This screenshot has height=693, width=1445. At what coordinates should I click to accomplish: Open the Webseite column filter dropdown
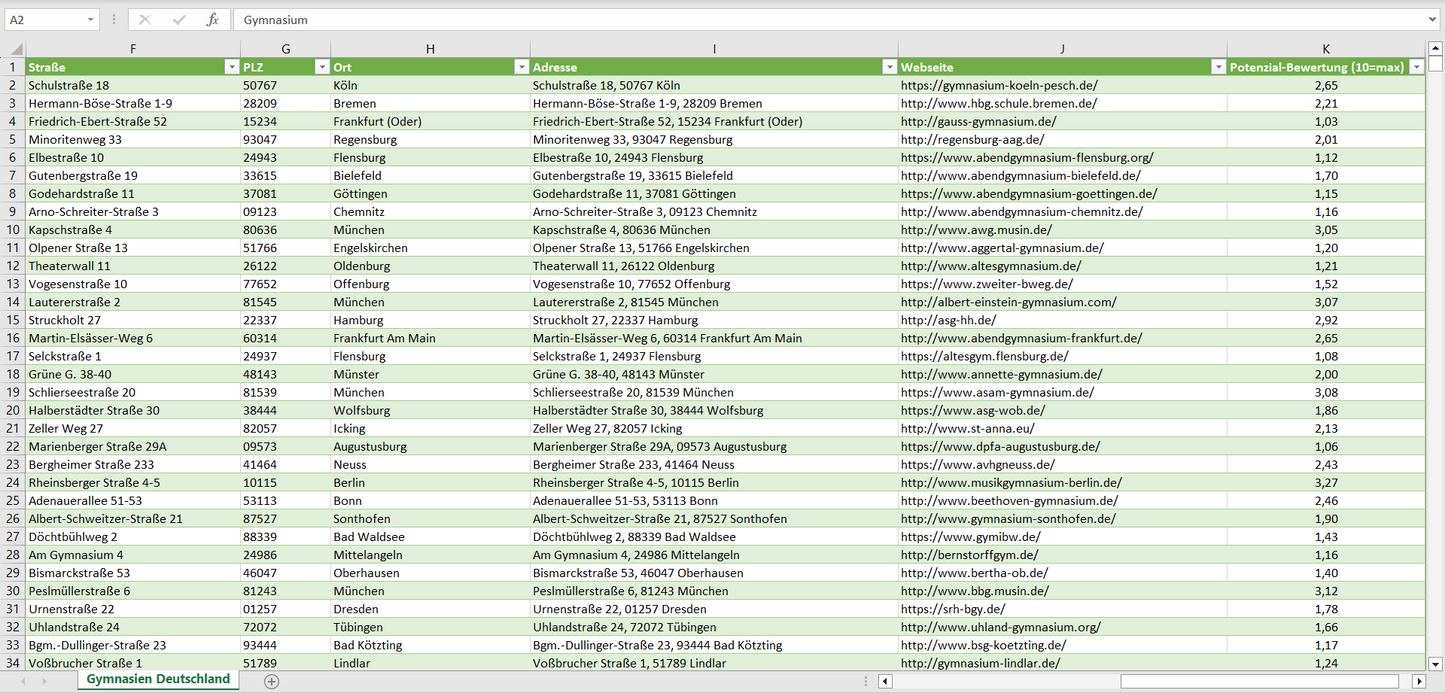point(1217,67)
